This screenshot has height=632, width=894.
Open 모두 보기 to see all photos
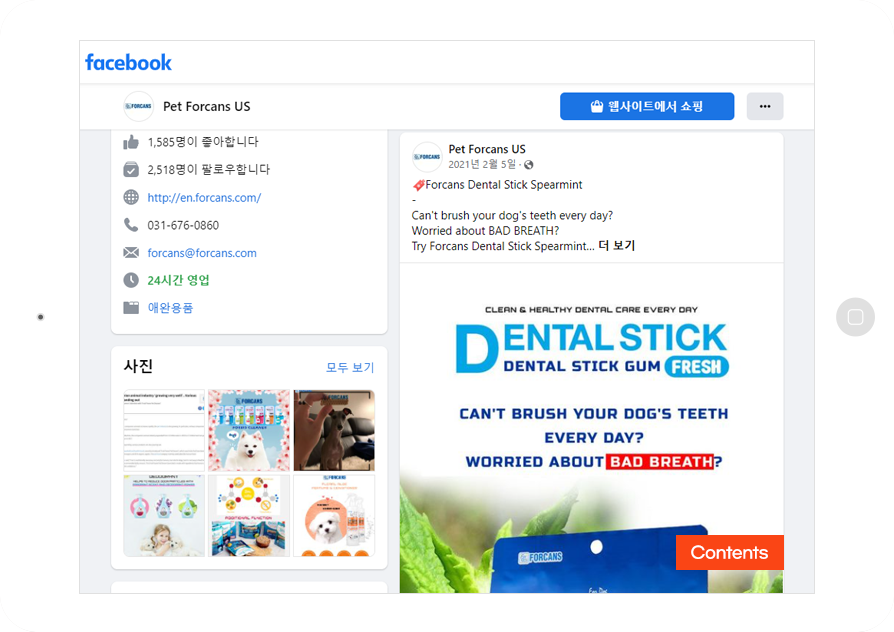pyautogui.click(x=350, y=367)
